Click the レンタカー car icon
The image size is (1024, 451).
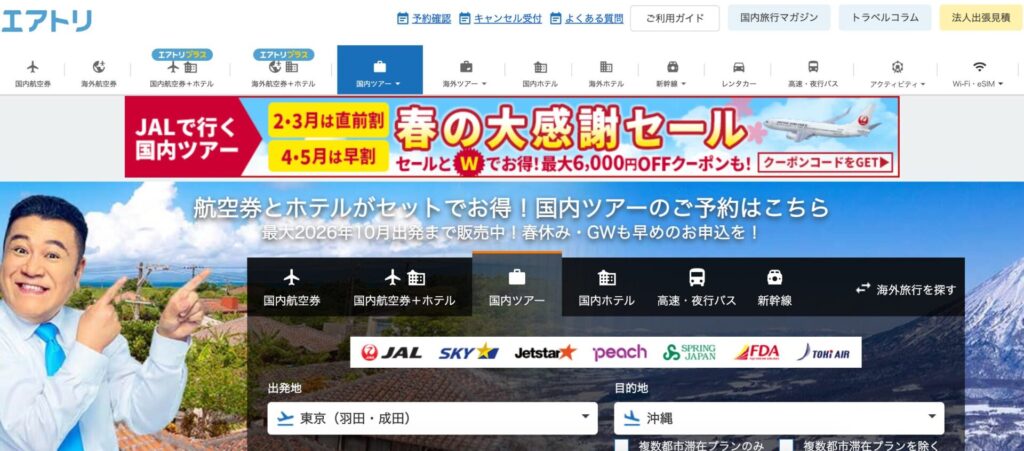click(x=738, y=67)
